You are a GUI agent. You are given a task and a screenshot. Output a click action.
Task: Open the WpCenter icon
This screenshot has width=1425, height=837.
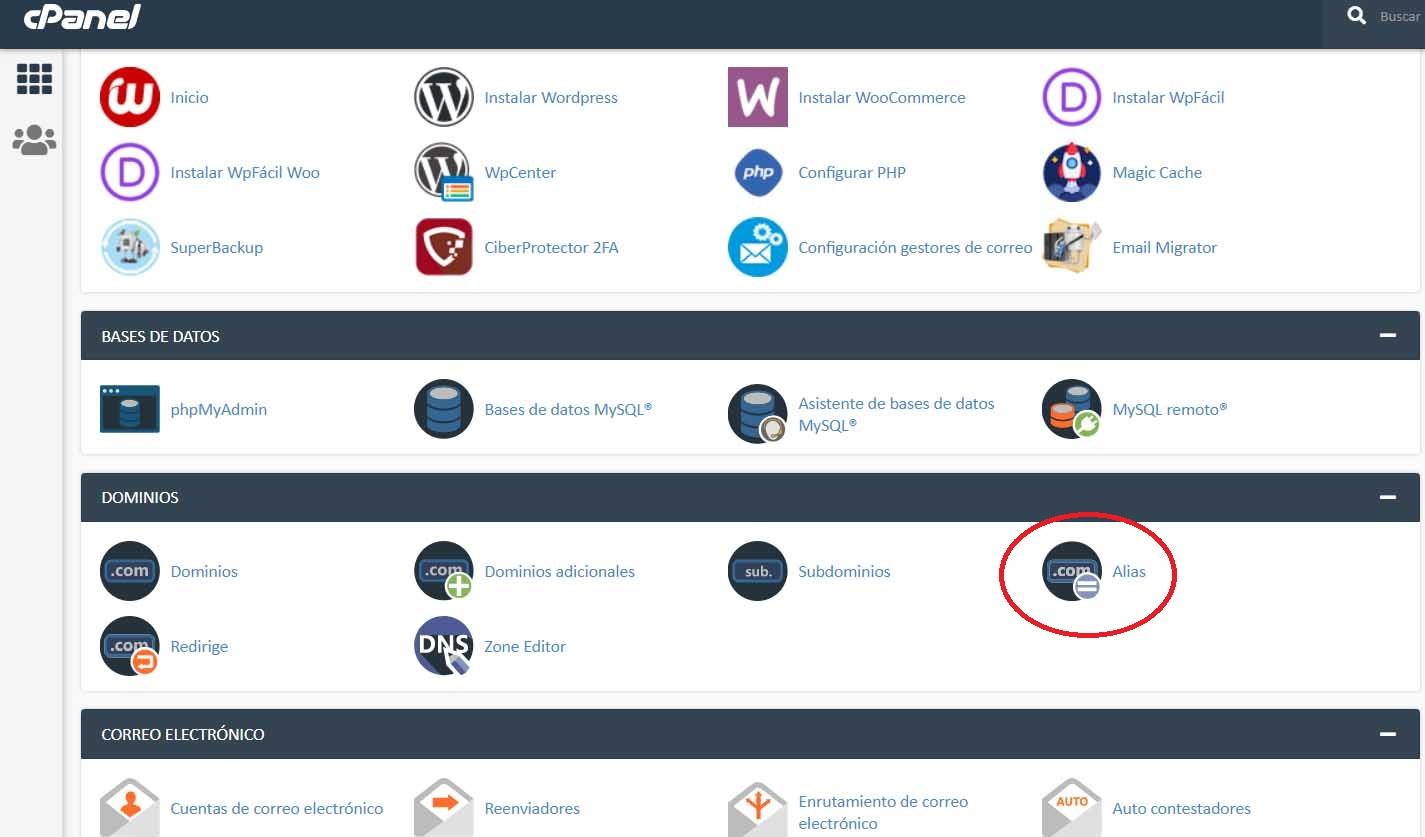pos(444,172)
